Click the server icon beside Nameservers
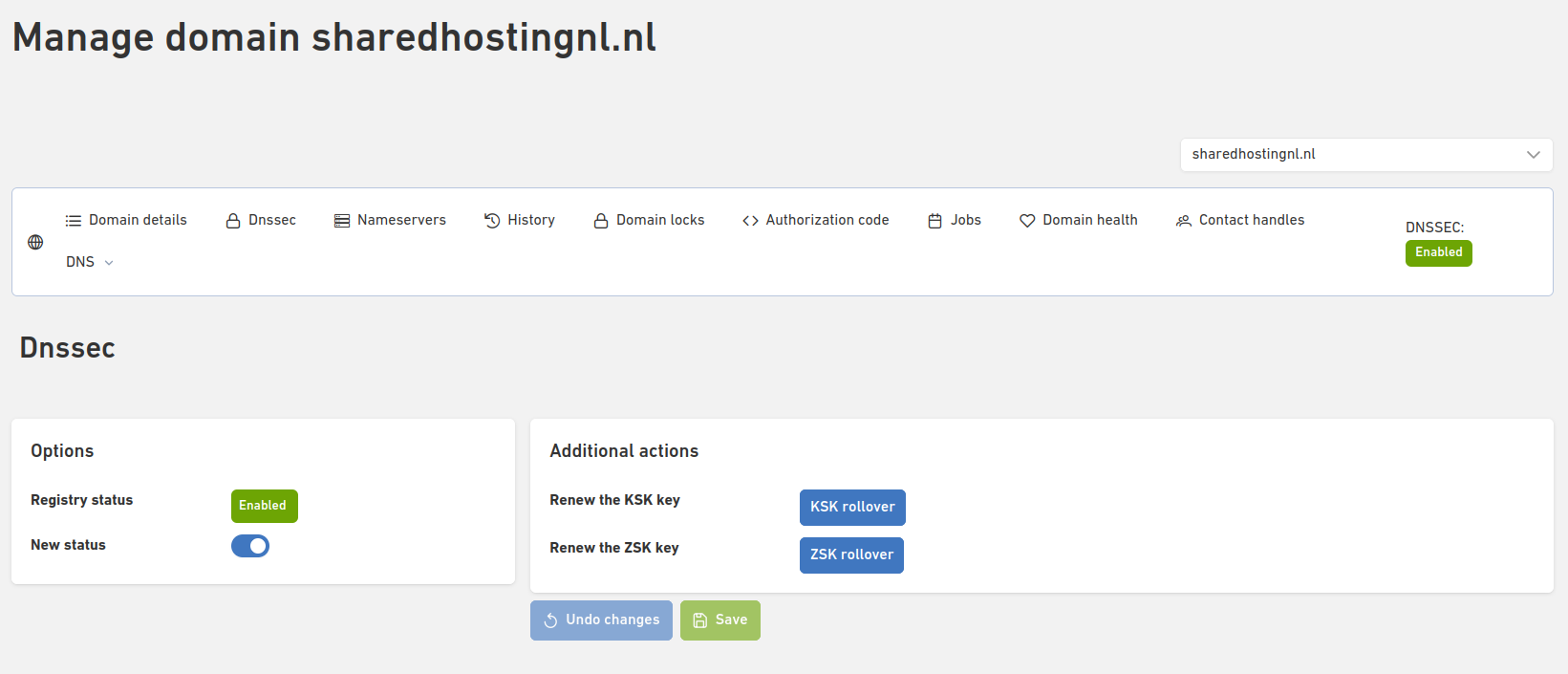 (x=342, y=221)
